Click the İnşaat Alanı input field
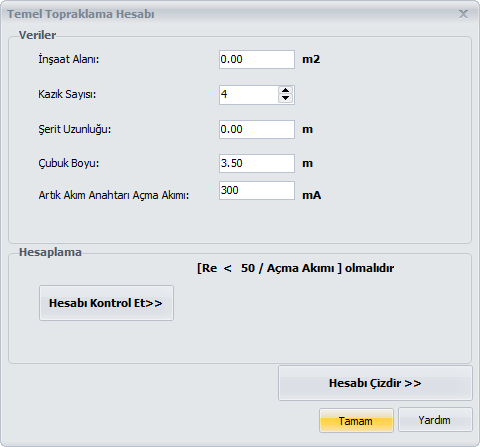 257,59
